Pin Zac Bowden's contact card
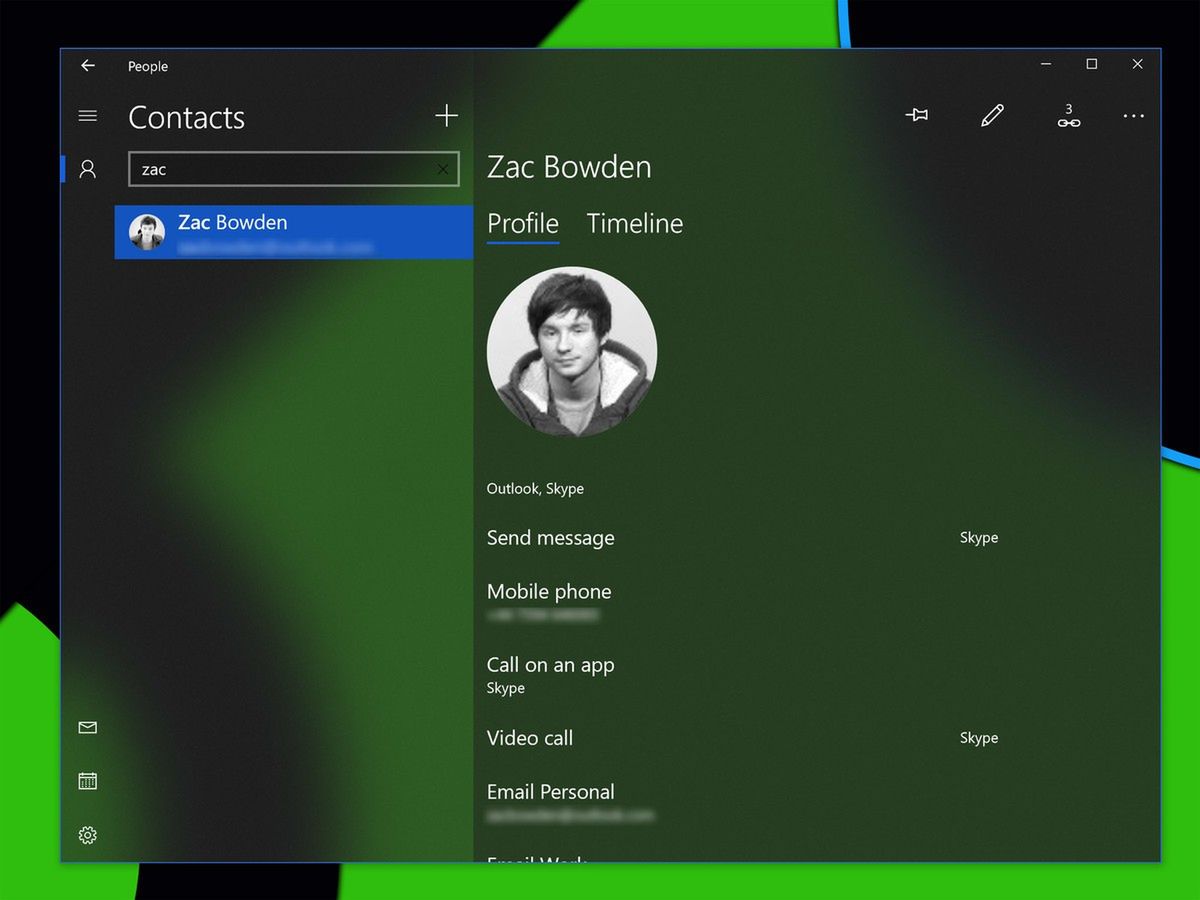 (917, 116)
